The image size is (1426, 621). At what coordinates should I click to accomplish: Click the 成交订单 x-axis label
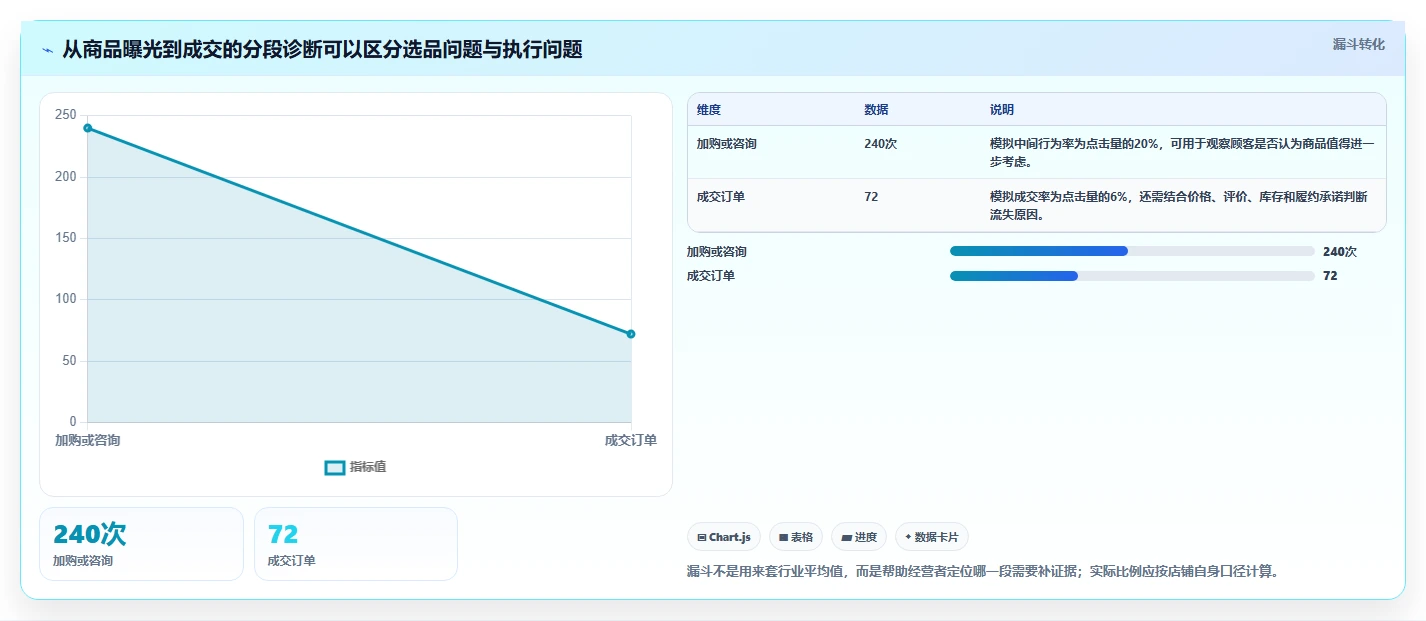[631, 440]
